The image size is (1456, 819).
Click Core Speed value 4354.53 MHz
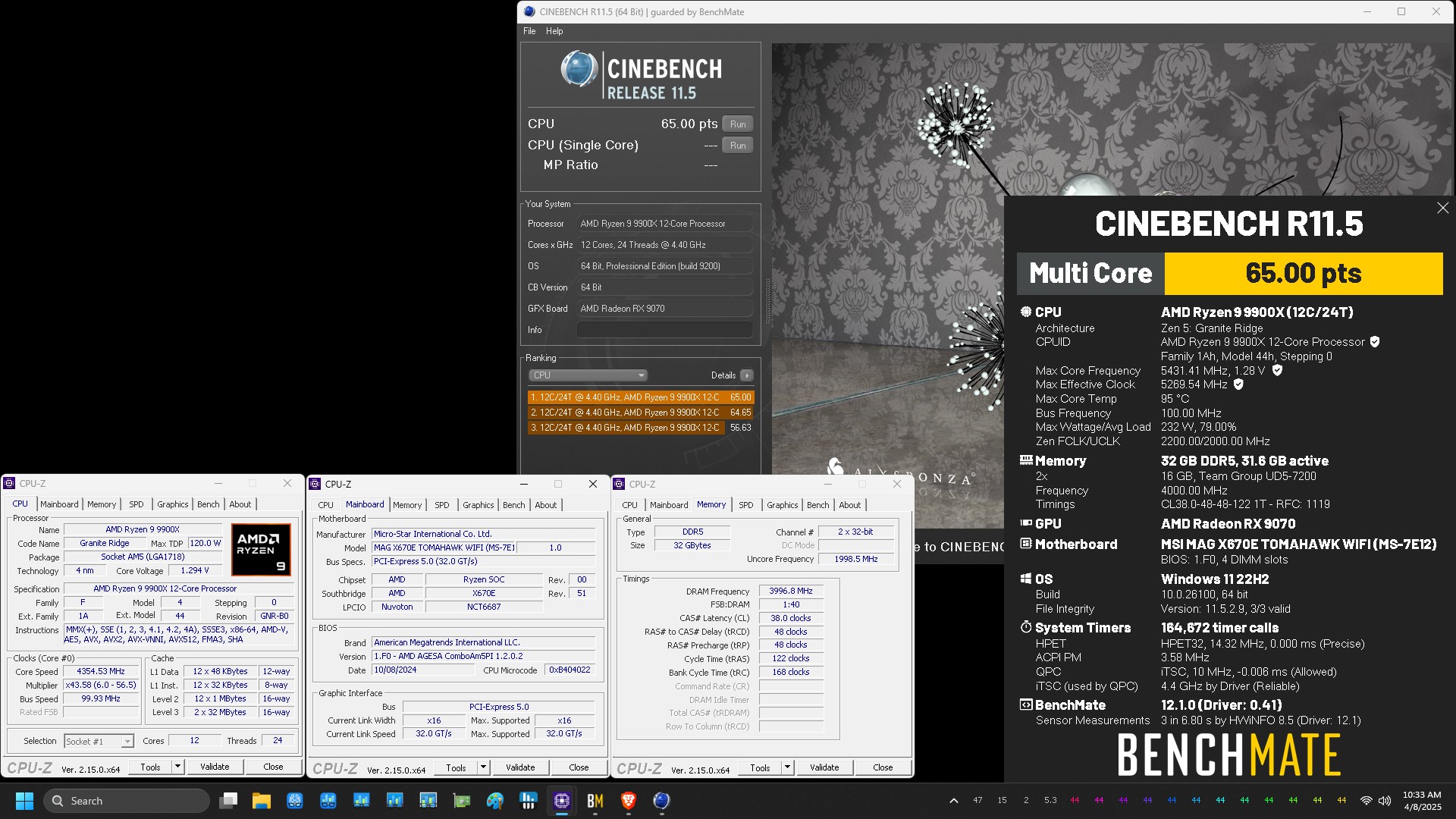pos(101,671)
